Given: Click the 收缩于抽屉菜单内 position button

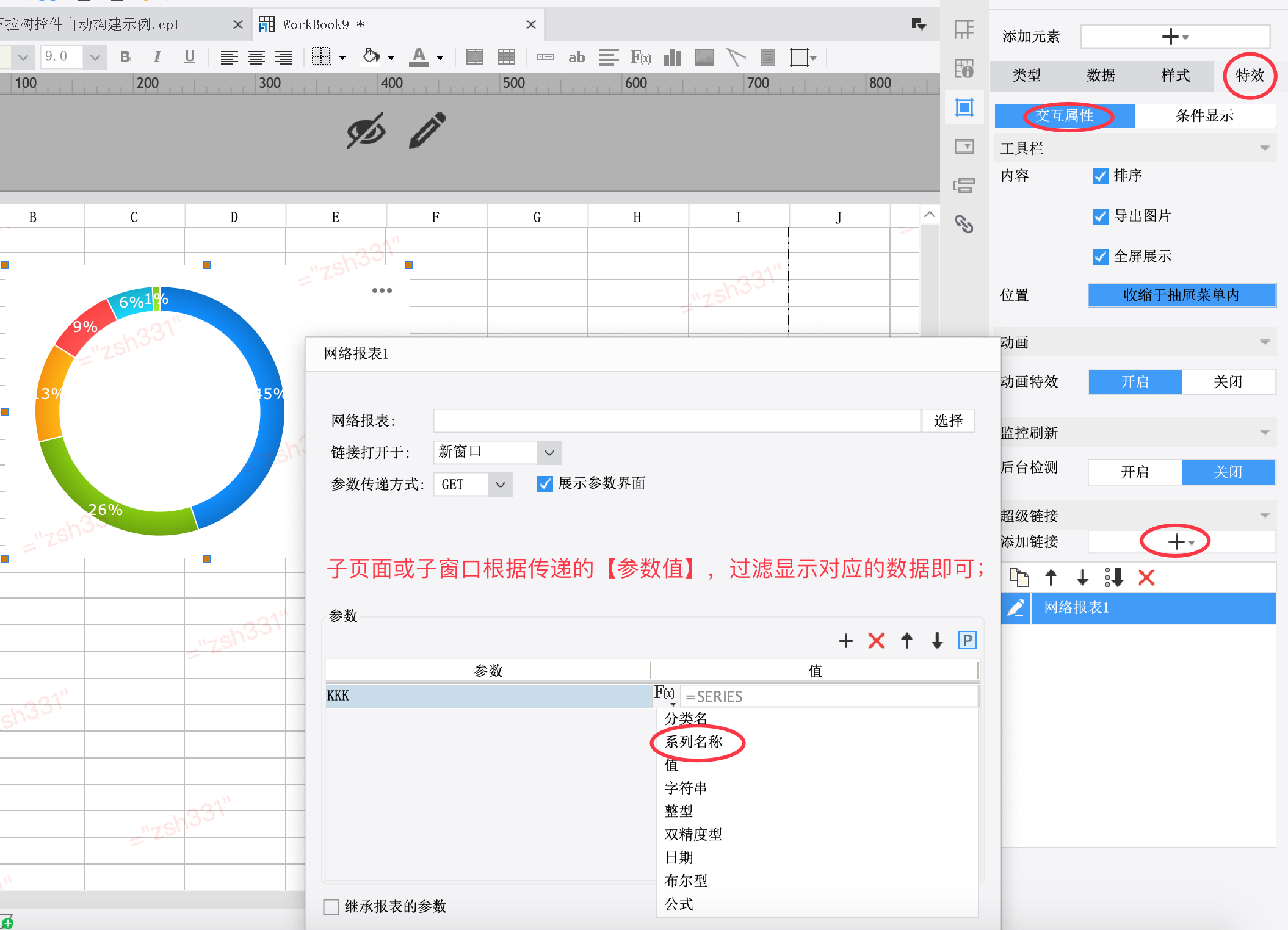Looking at the screenshot, I should coord(1182,295).
